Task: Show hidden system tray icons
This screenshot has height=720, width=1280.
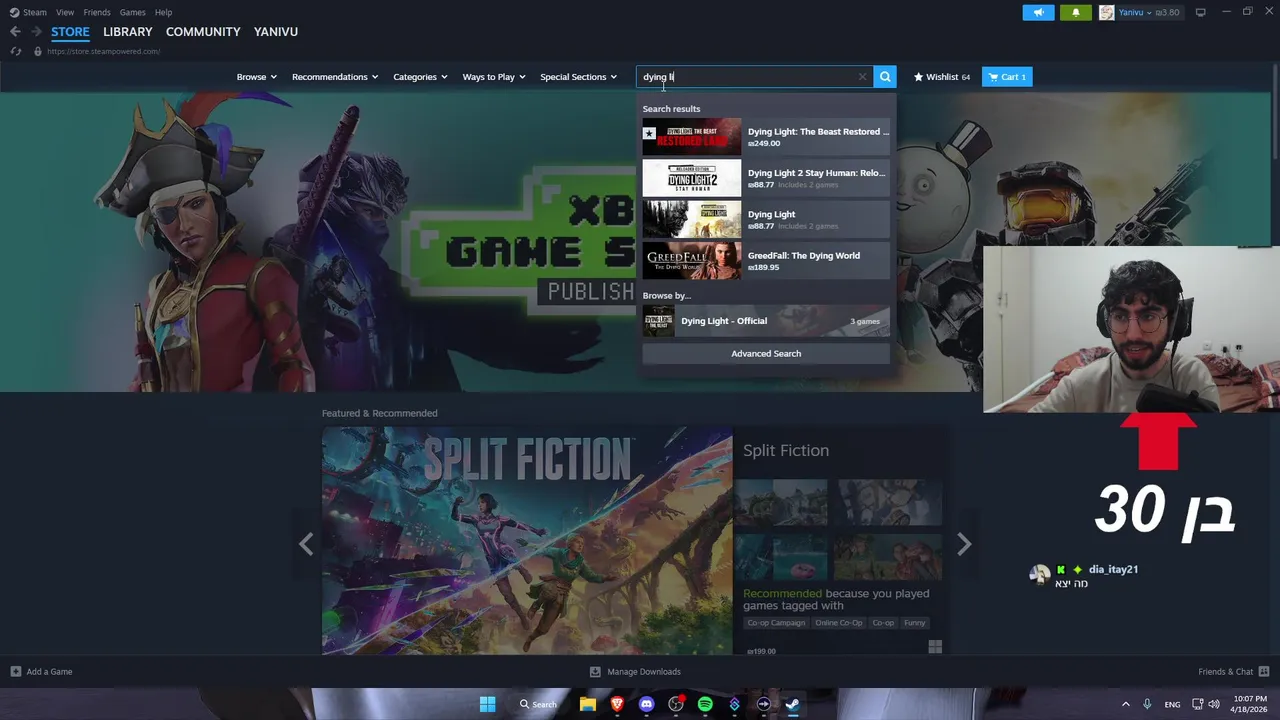Action: pos(1125,704)
